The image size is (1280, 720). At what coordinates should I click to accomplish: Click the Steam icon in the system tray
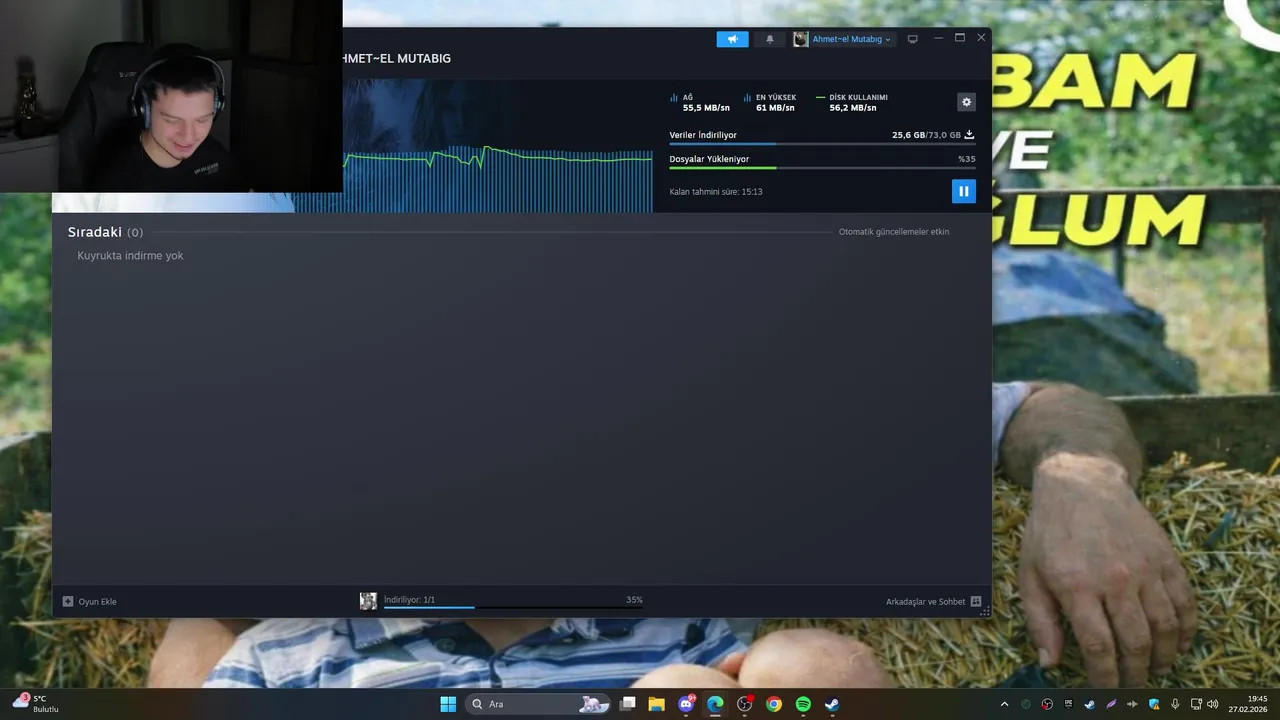[x=1089, y=704]
